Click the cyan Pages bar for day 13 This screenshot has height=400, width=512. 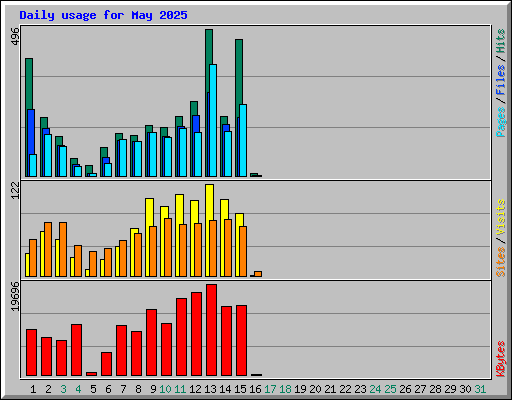click(213, 120)
